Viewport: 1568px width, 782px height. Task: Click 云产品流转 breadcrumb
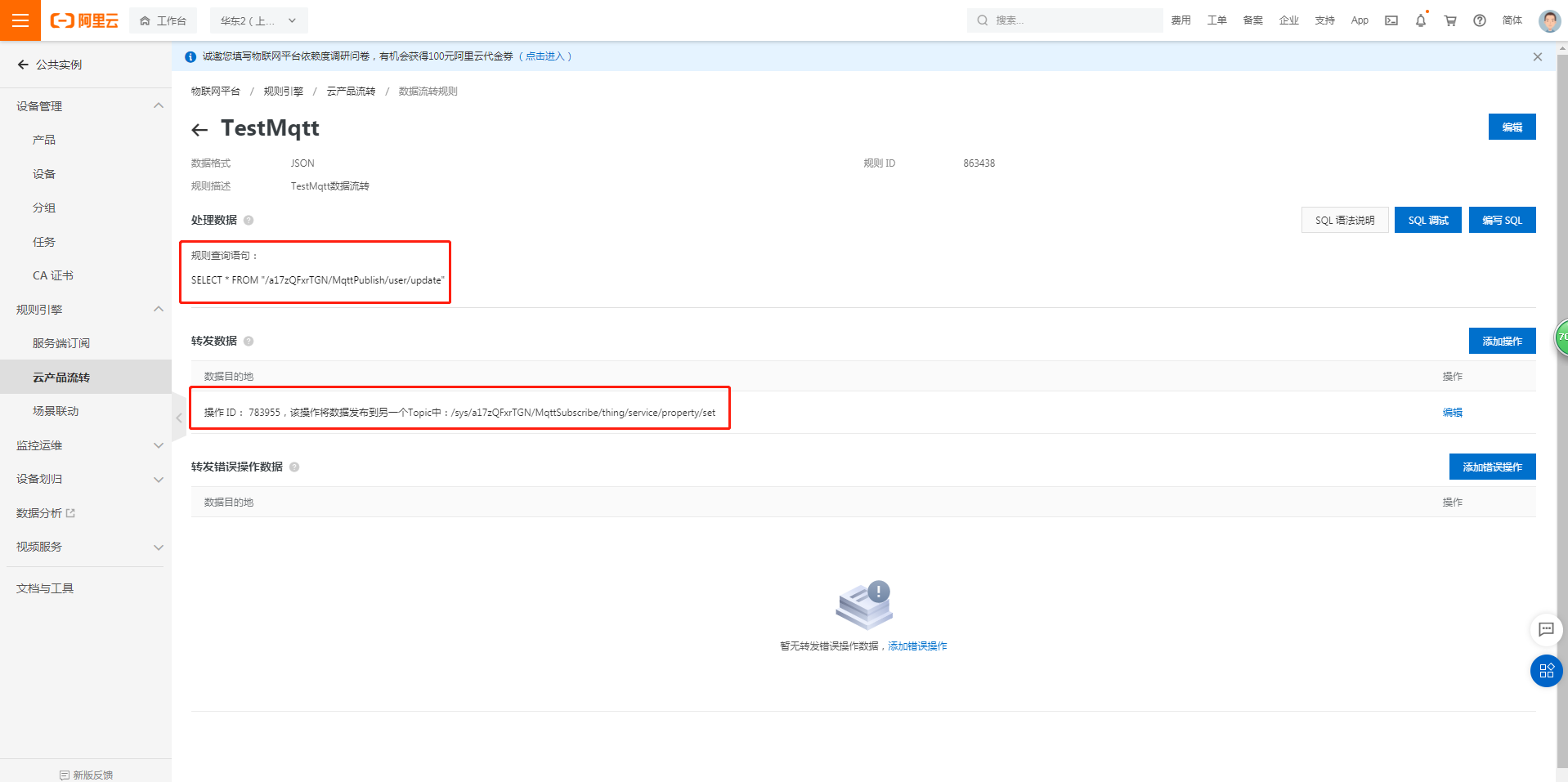pyautogui.click(x=352, y=92)
